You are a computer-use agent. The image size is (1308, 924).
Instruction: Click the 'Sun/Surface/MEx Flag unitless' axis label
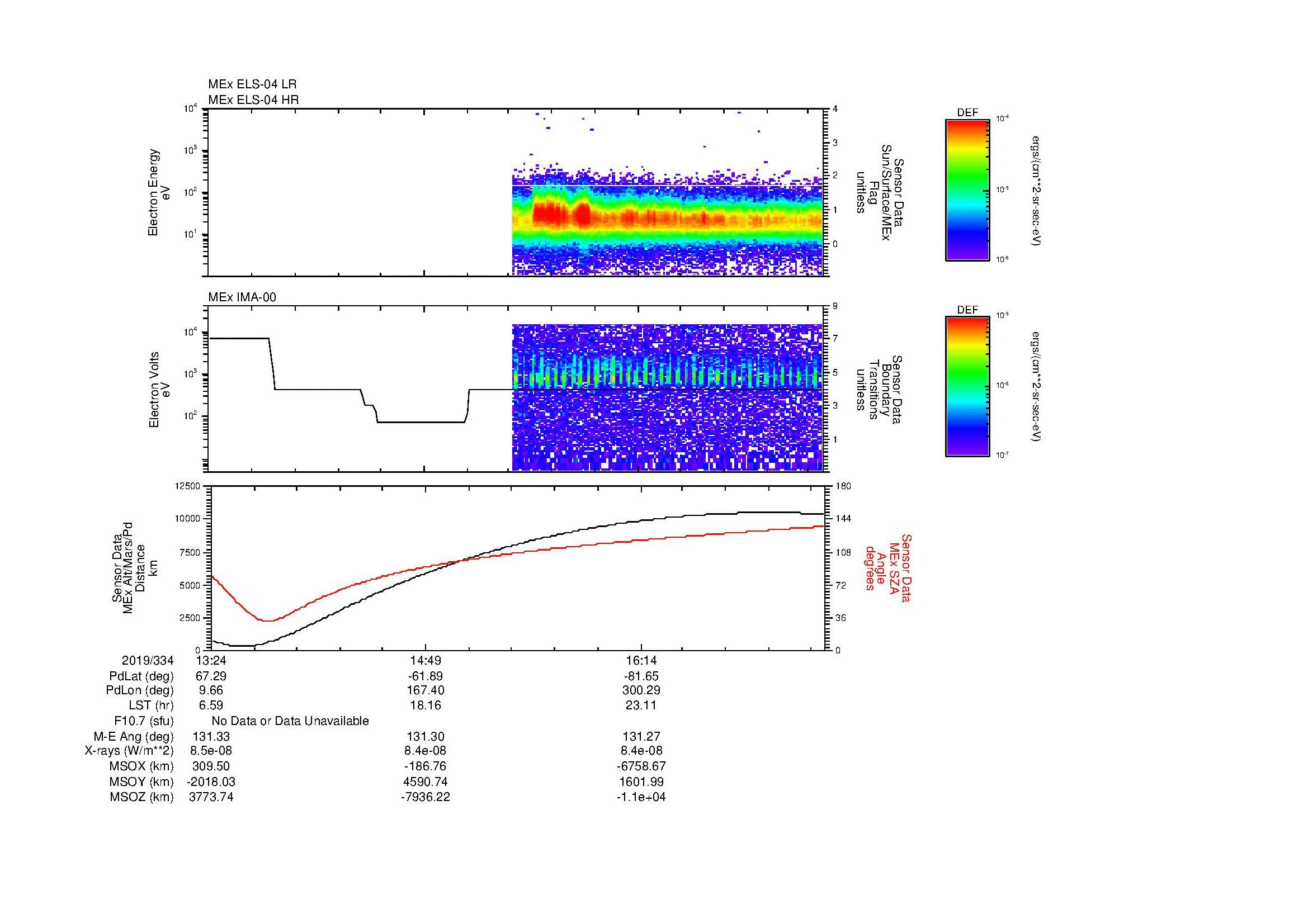[880, 192]
